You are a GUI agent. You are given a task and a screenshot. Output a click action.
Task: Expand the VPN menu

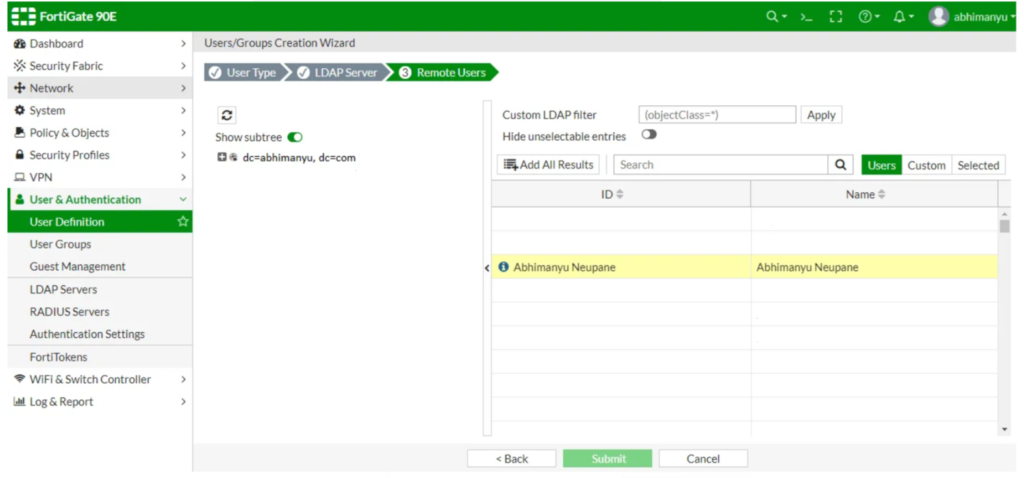(100, 177)
